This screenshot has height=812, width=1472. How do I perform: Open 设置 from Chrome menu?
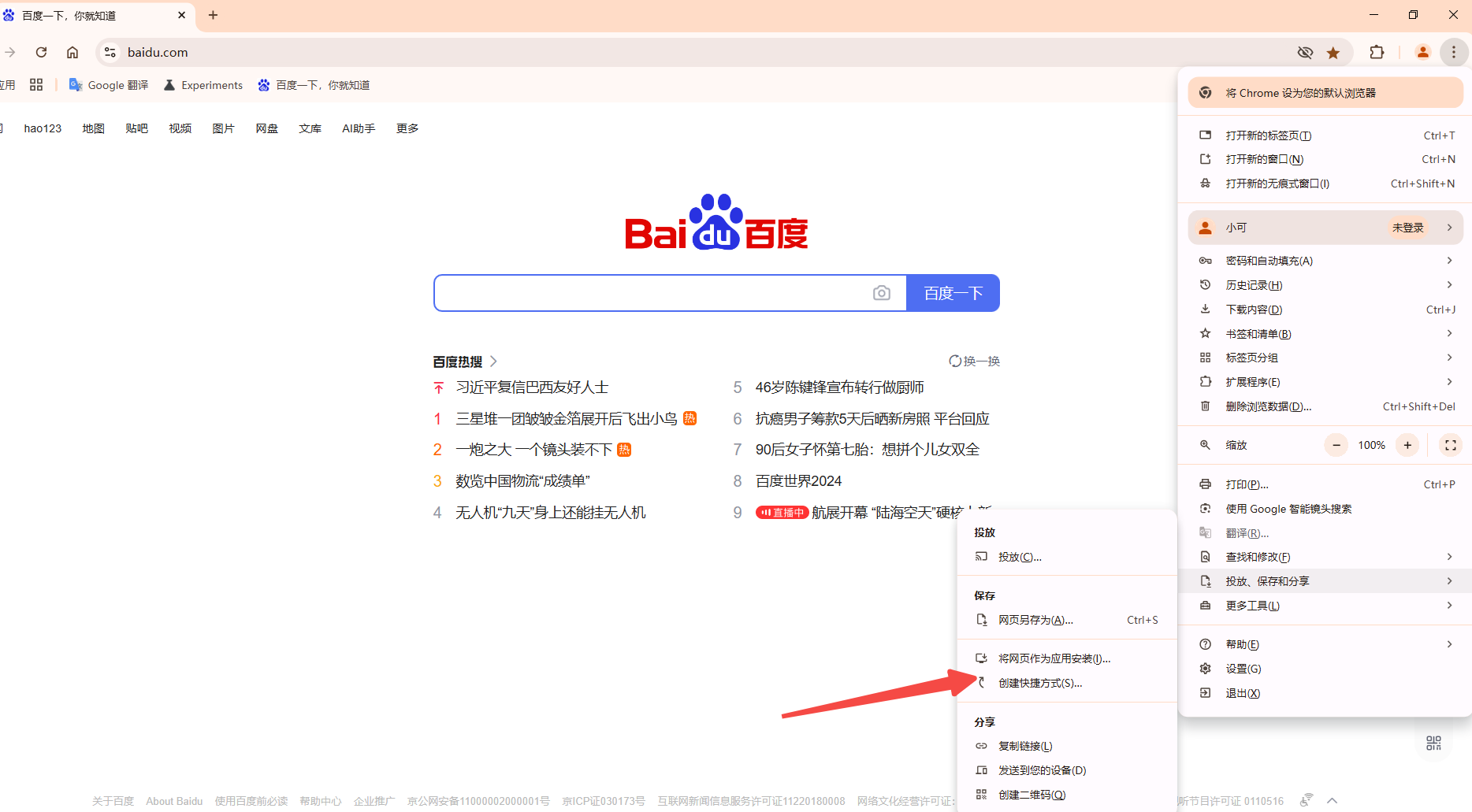click(x=1325, y=669)
